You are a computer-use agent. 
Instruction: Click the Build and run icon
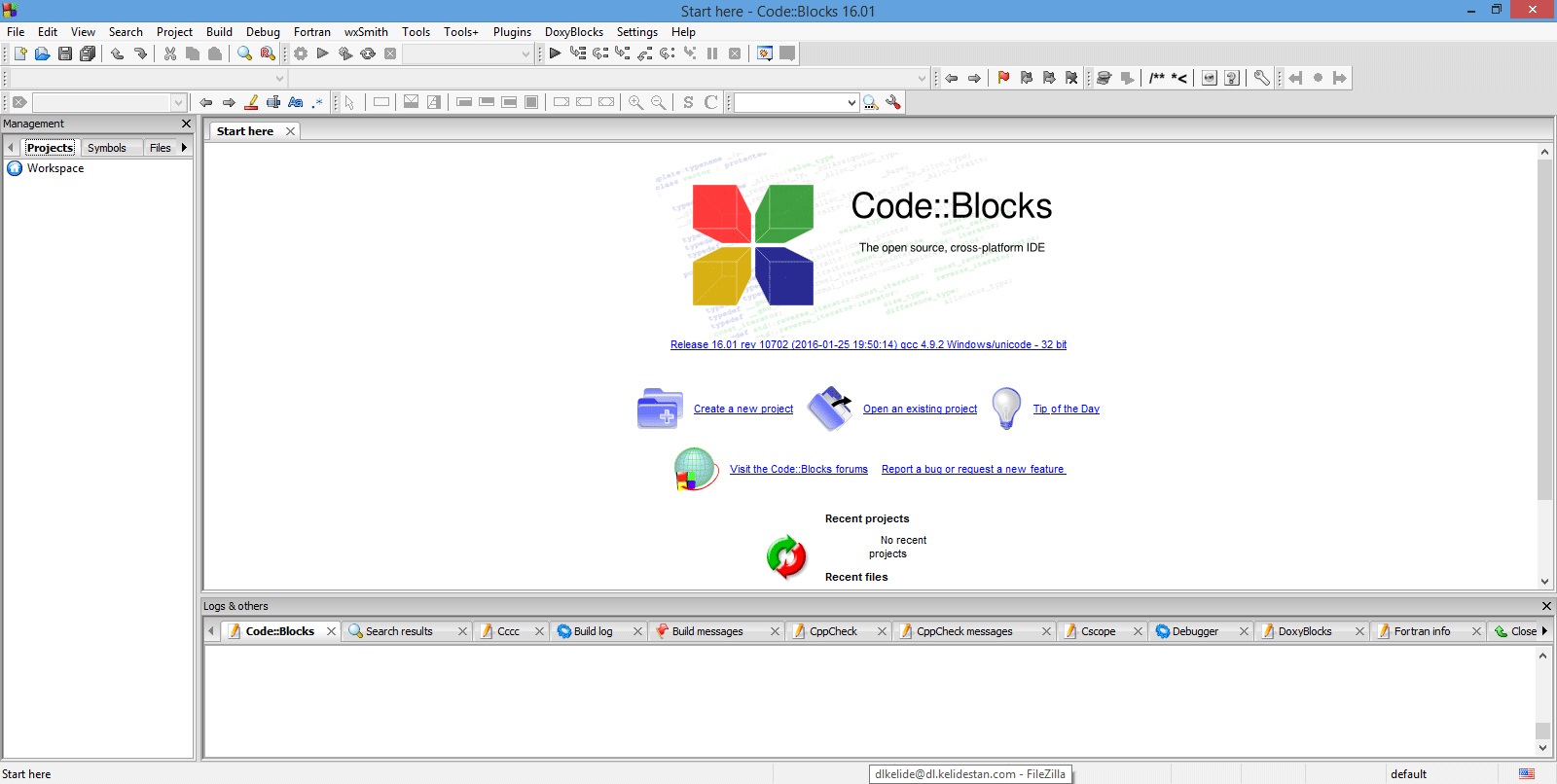pos(345,53)
